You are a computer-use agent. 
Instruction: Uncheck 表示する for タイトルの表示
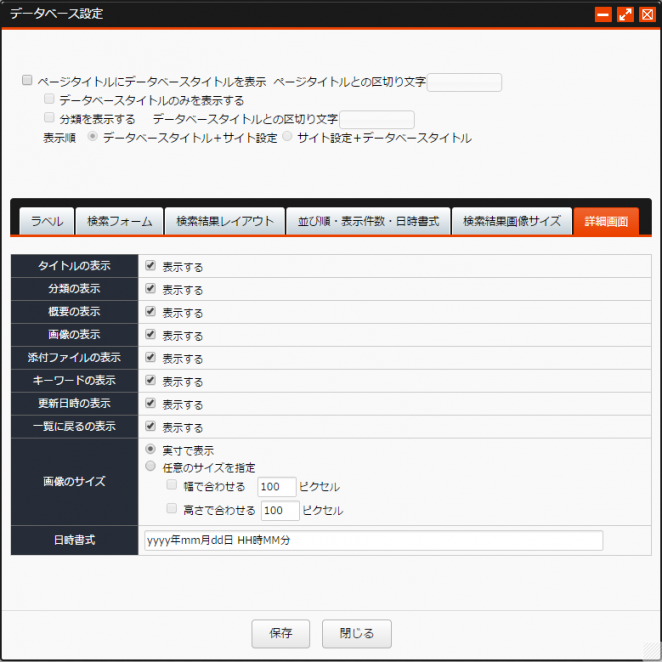pos(150,266)
